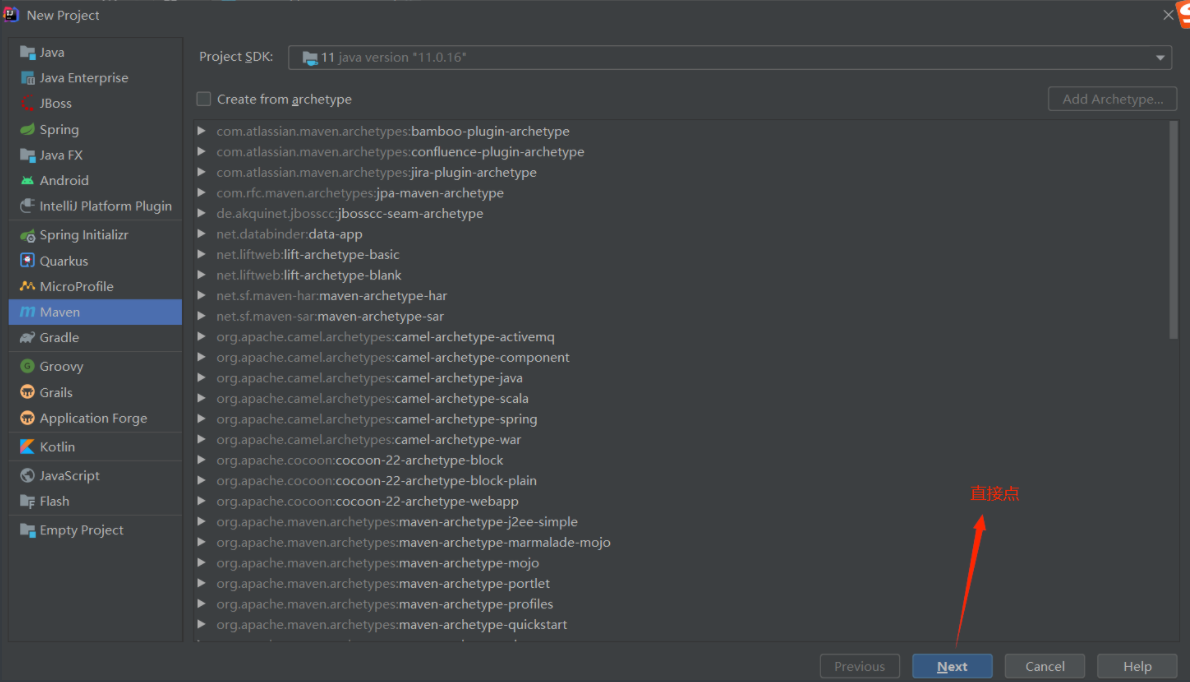Viewport: 1190px width, 682px height.
Task: Select Empty Project folder icon
Action: (28, 530)
